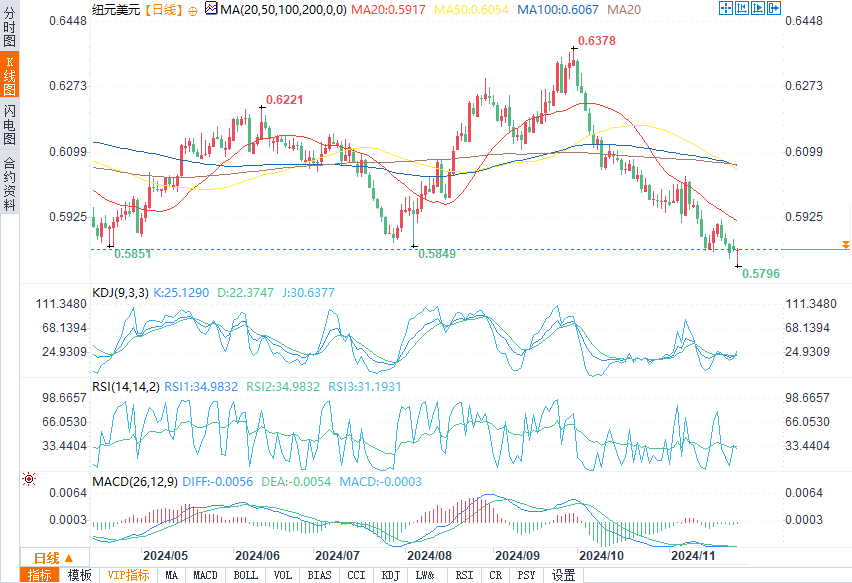This screenshot has height=583, width=852.
Task: Click the RSI1:34.9832 value
Action: 201,387
